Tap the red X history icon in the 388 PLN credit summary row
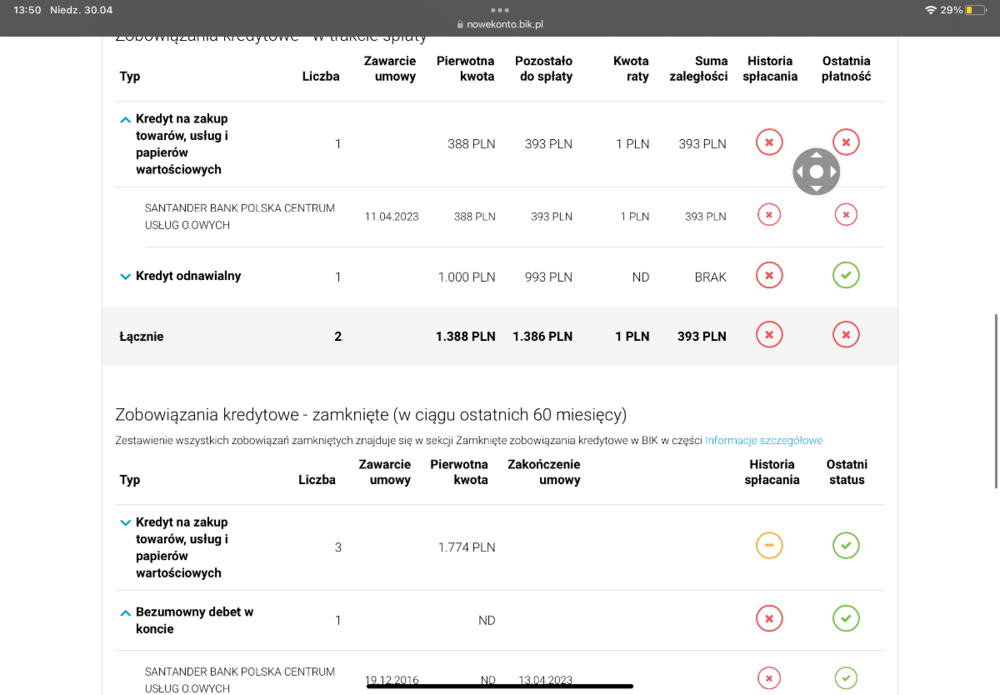Screen dimensions: 1000x695 pos(769,142)
